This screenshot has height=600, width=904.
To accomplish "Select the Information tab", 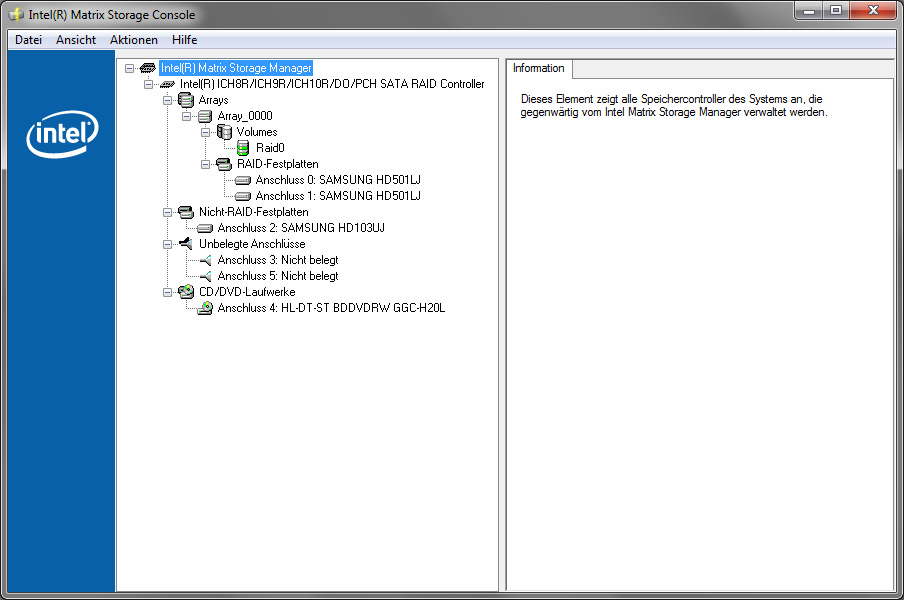I will (538, 68).
